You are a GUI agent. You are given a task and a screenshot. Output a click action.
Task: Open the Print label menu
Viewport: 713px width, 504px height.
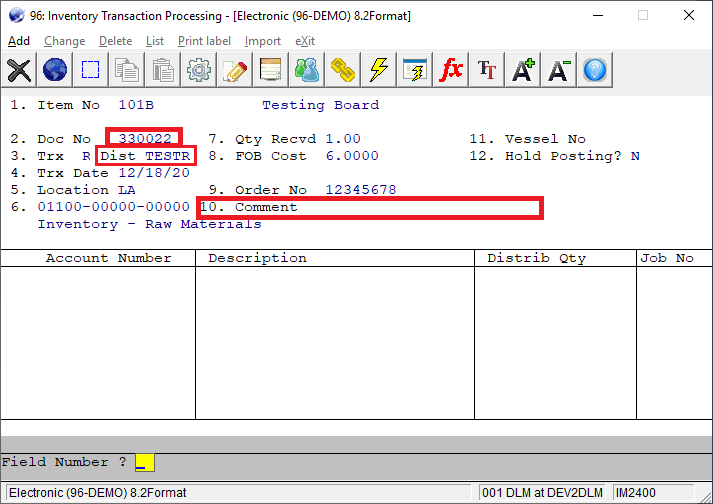204,41
